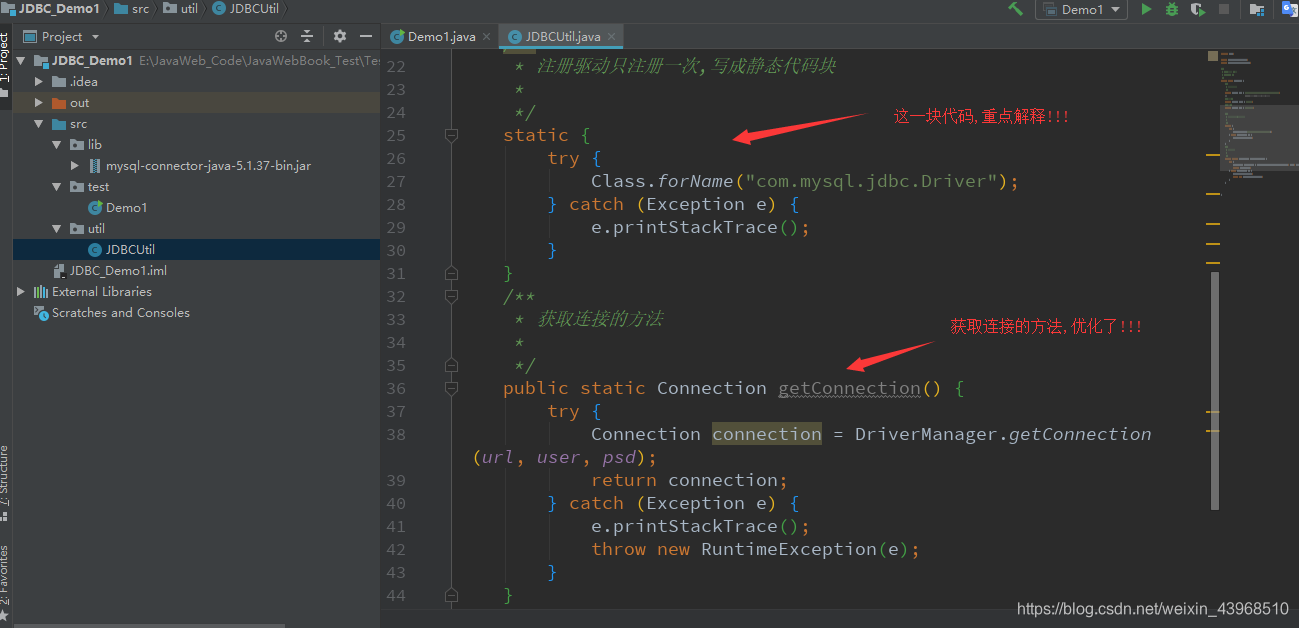Run Demo1 with the green play button
This screenshot has height=628, width=1299.
(x=1146, y=9)
